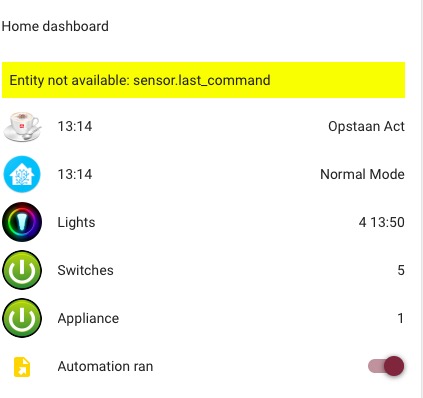Viewport: 423px width, 398px height.
Task: Toggle the Automation ran switch off
Action: coord(386,366)
